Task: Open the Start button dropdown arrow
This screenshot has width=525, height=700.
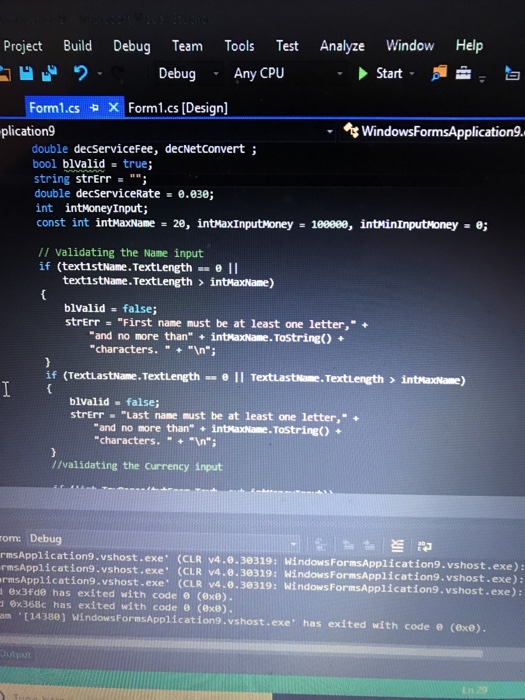Action: 412,73
